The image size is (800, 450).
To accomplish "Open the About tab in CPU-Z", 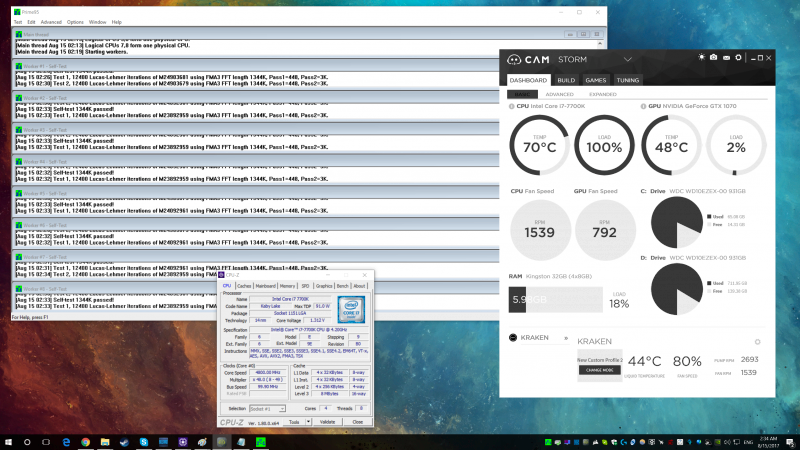I will (359, 286).
